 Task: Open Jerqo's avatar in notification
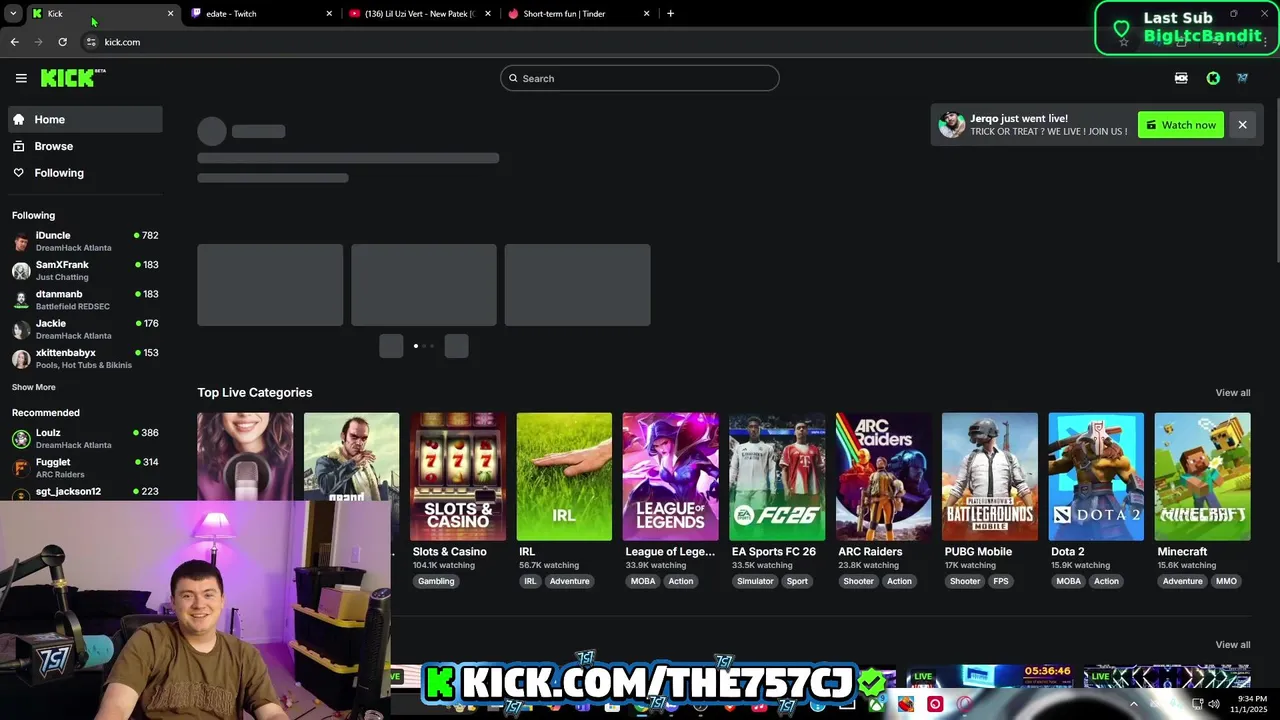point(952,125)
